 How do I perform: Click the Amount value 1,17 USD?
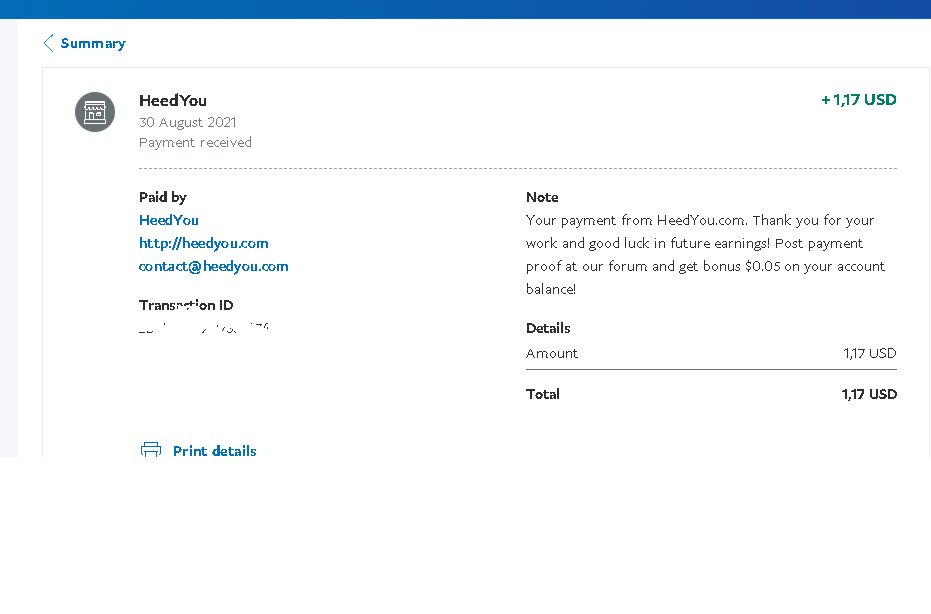click(x=870, y=353)
